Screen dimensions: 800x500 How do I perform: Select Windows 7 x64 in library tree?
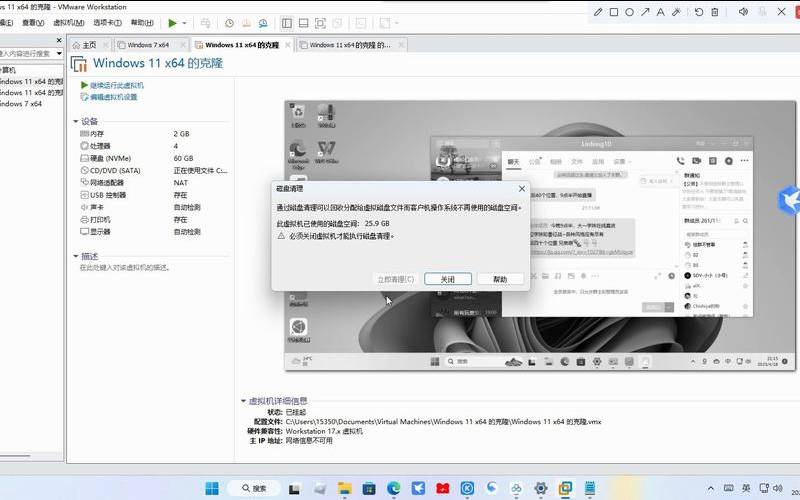point(21,104)
